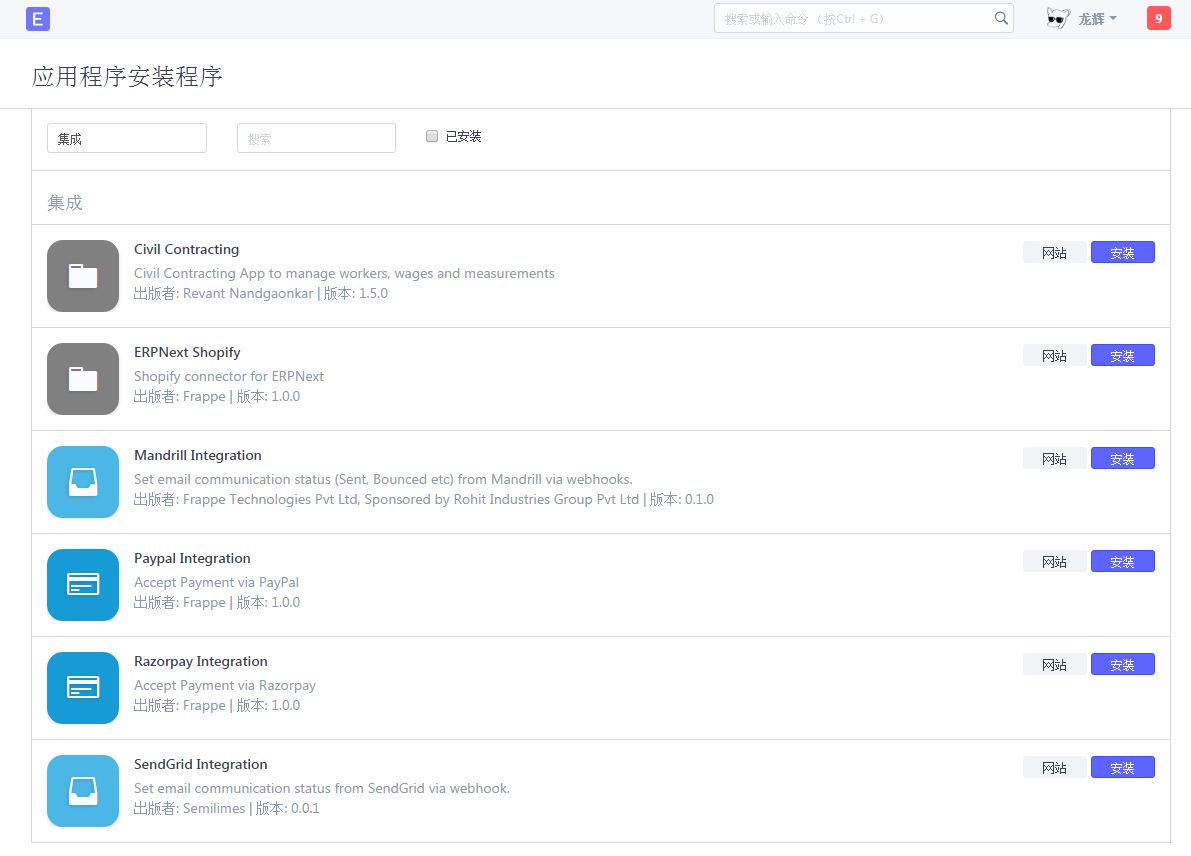Install the Civil Contracting app
The image size is (1191, 856).
[1122, 253]
